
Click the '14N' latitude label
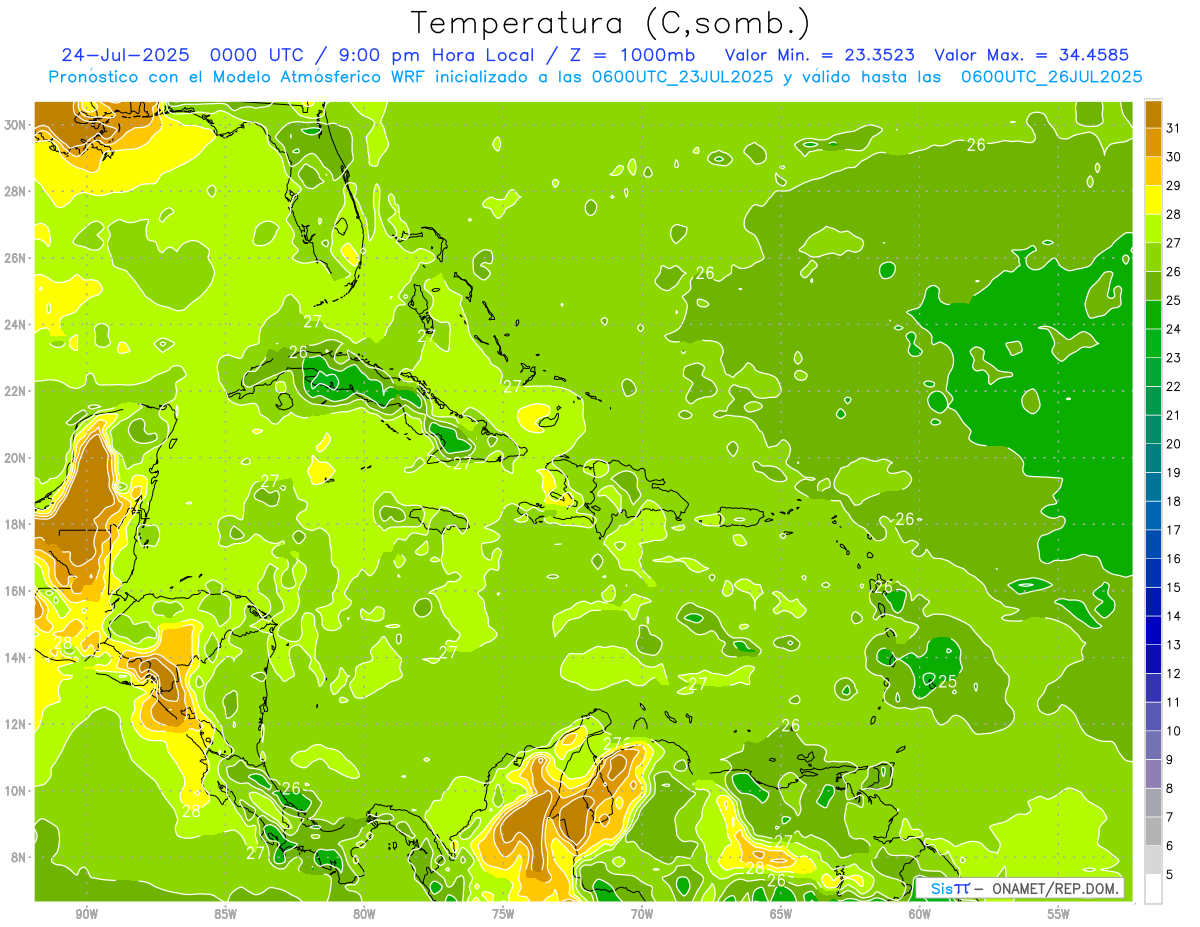[15, 657]
